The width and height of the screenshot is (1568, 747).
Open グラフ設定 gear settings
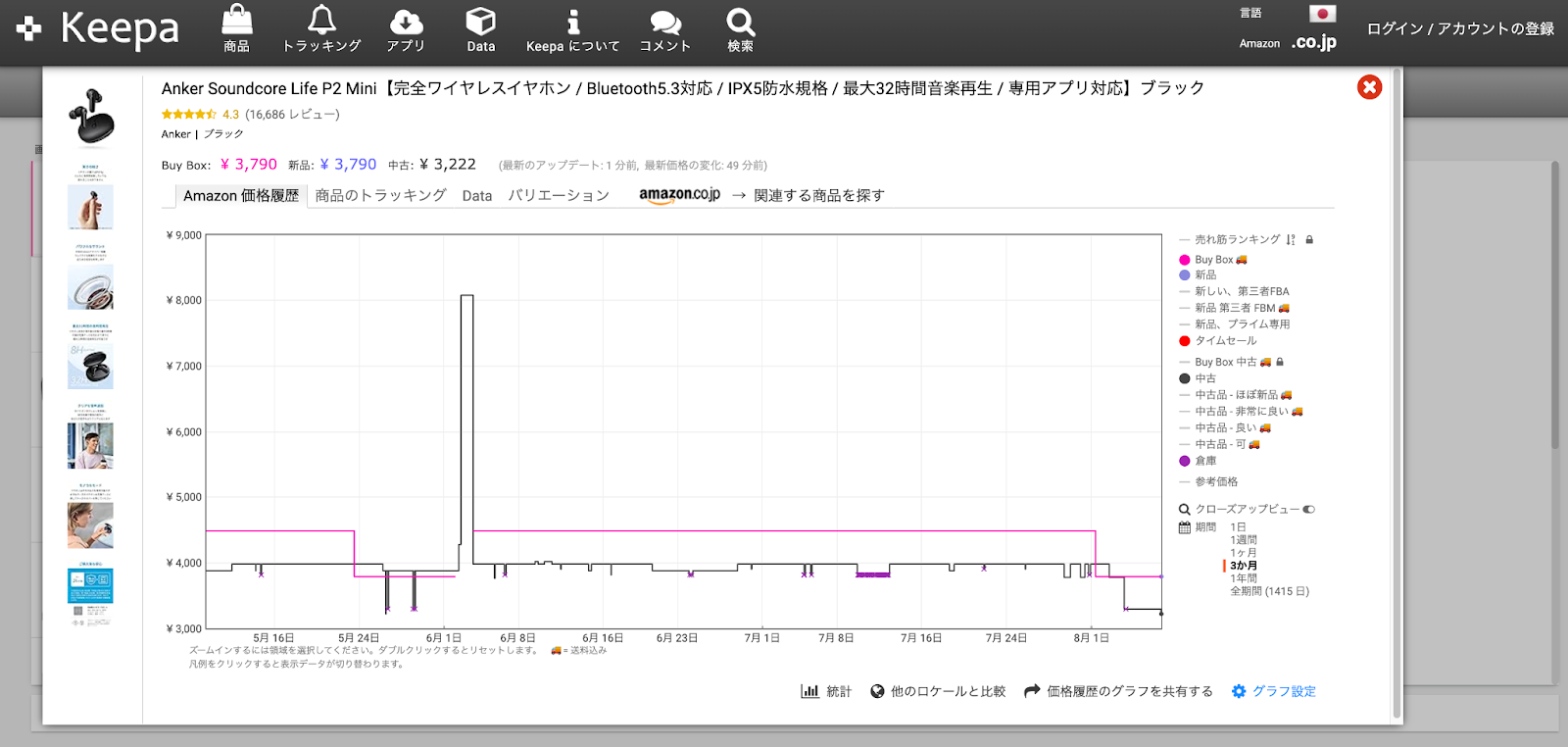point(1273,691)
